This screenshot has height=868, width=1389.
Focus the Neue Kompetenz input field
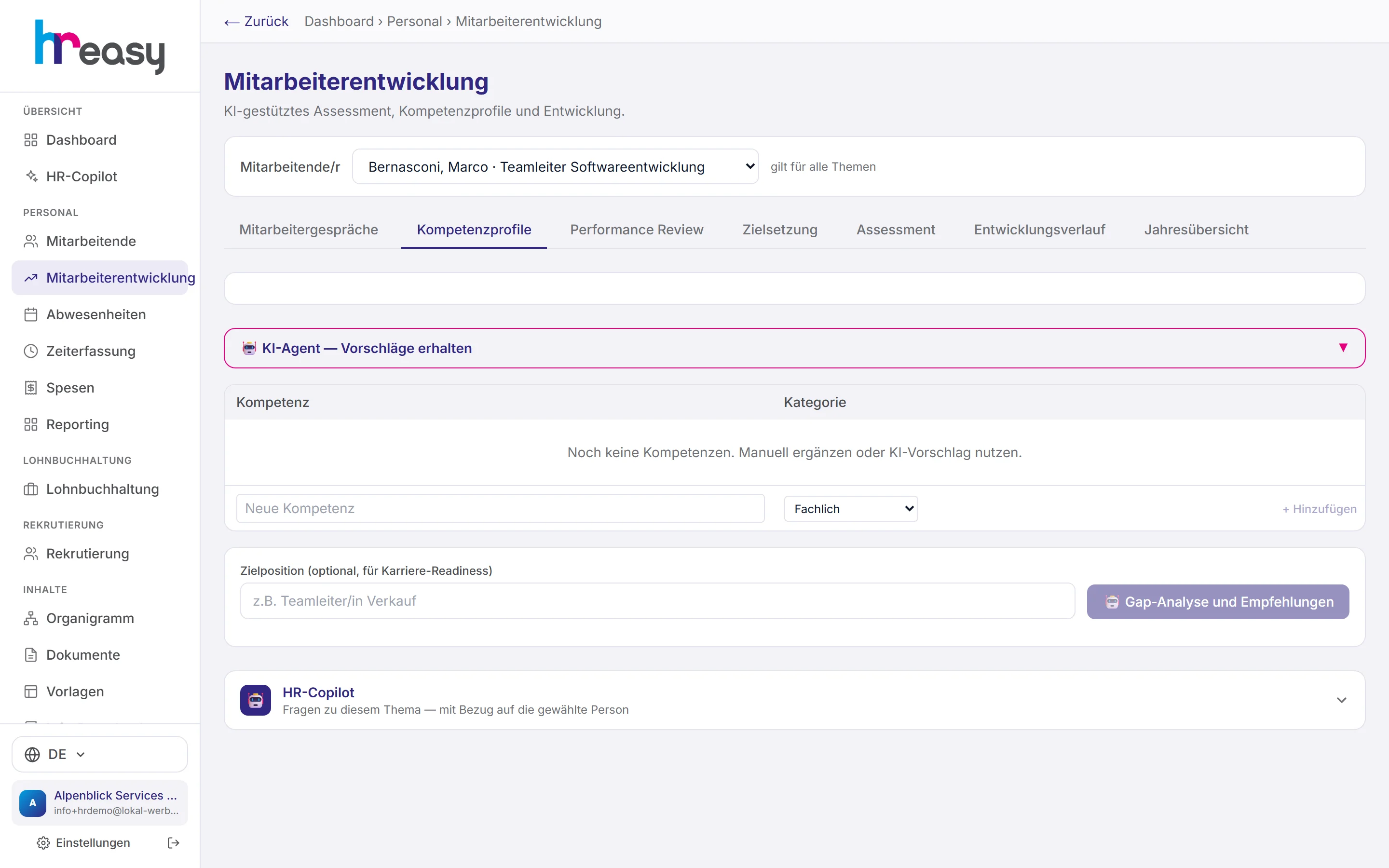pyautogui.click(x=500, y=509)
